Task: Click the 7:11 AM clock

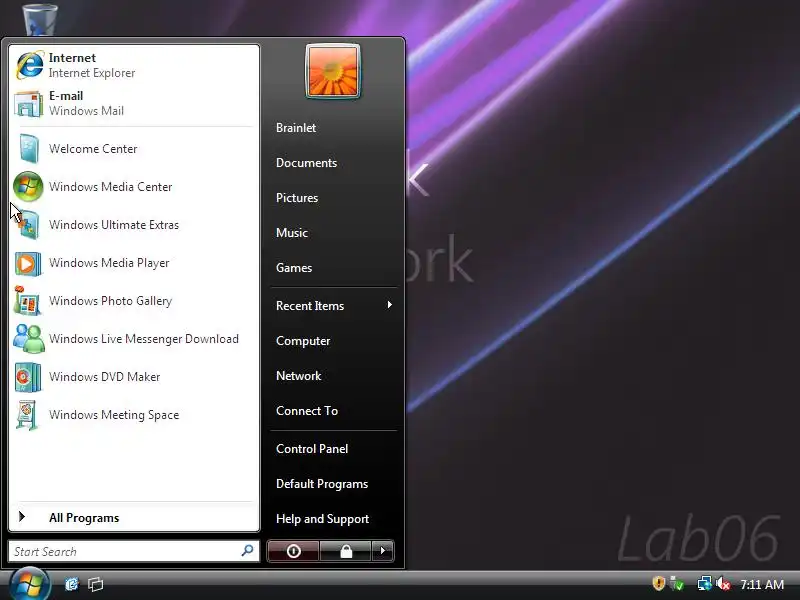Action: [762, 584]
